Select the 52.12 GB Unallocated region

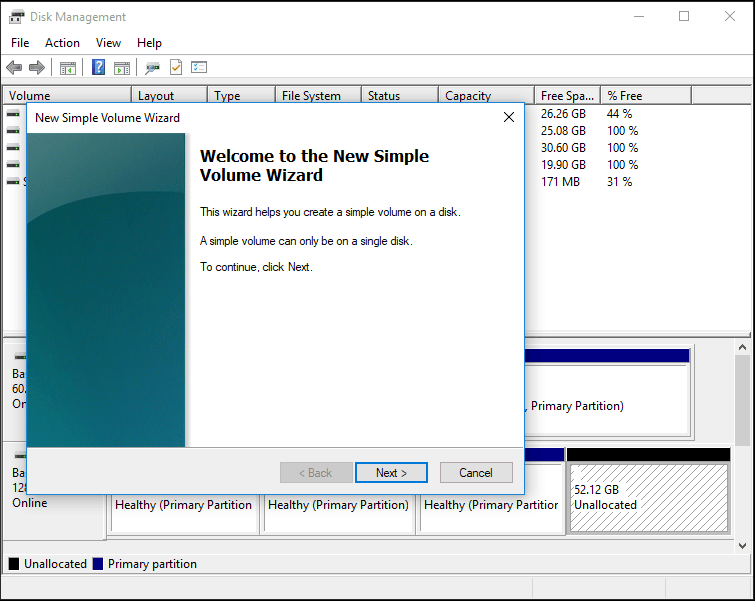(x=649, y=491)
